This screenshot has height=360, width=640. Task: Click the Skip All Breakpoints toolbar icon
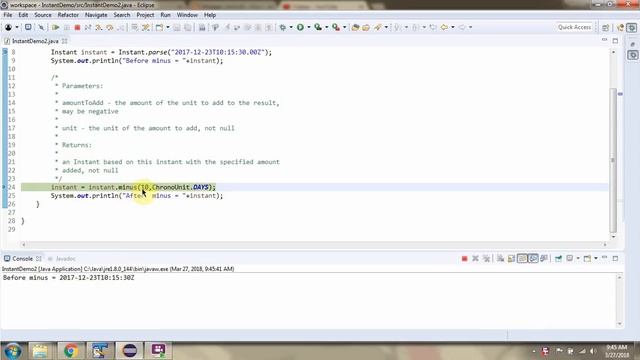(x=41, y=27)
